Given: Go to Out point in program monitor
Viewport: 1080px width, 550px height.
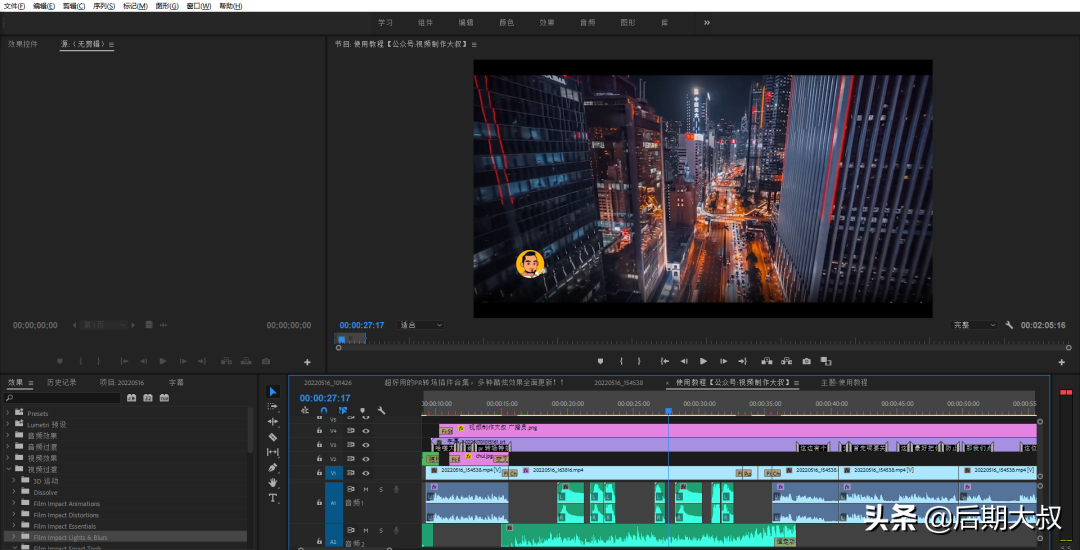Looking at the screenshot, I should [x=742, y=361].
